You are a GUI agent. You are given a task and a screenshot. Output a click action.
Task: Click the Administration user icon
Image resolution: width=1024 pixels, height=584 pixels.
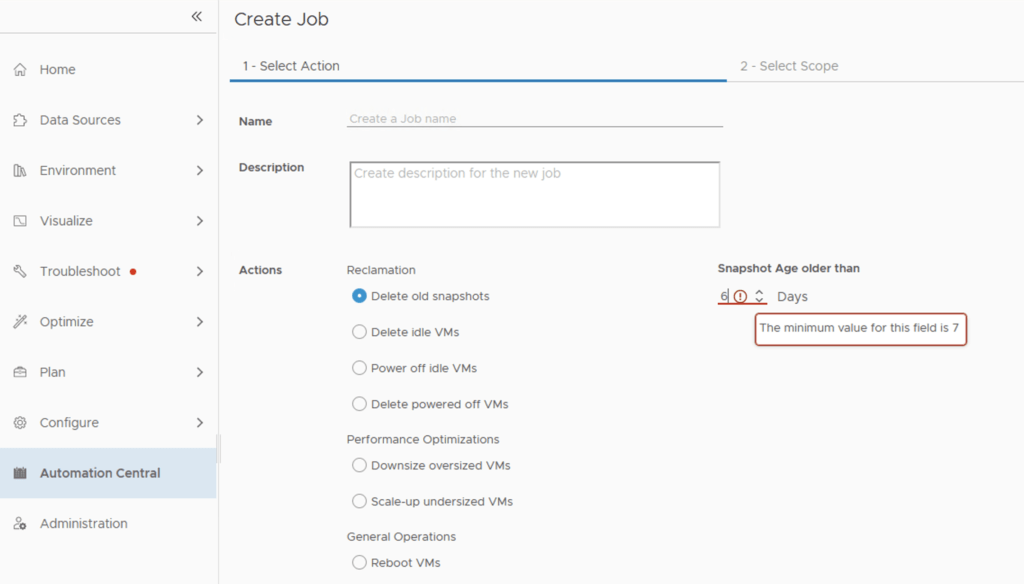pos(20,524)
